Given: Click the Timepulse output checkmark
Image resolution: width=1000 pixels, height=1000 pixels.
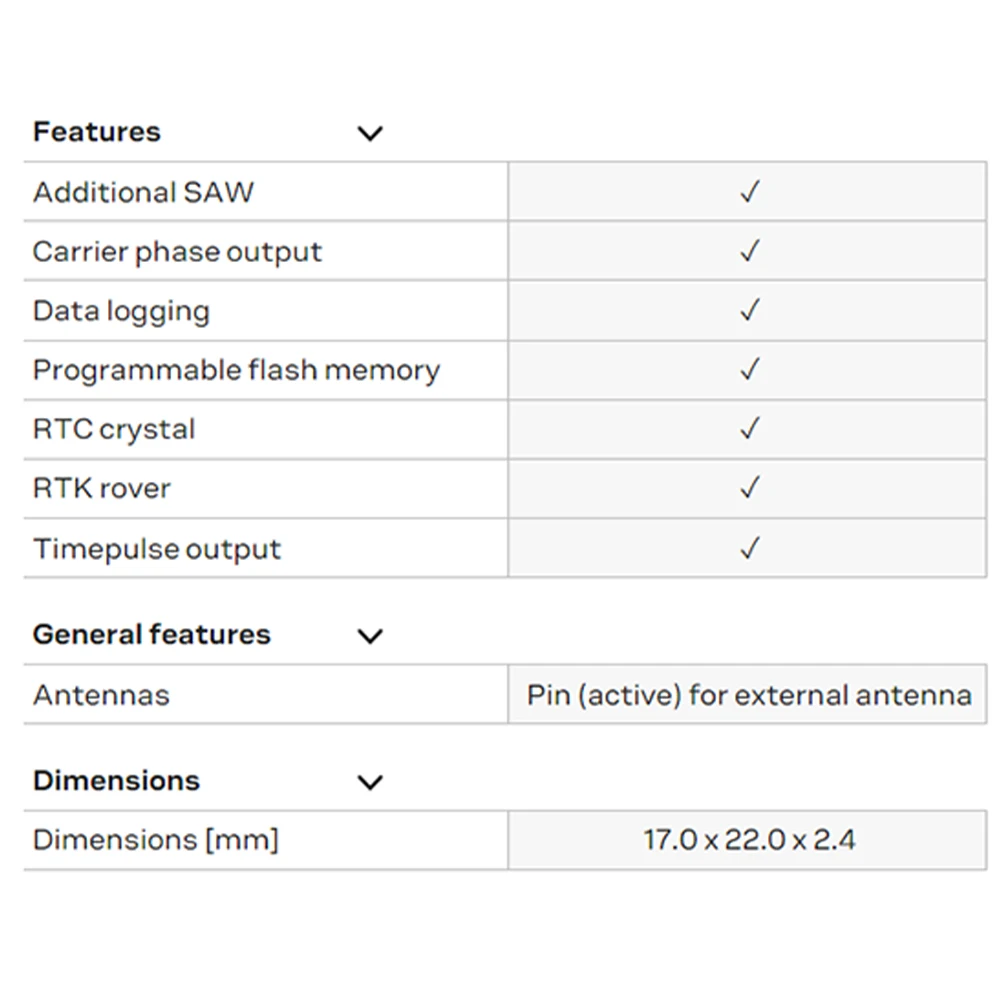Looking at the screenshot, I should [x=749, y=548].
